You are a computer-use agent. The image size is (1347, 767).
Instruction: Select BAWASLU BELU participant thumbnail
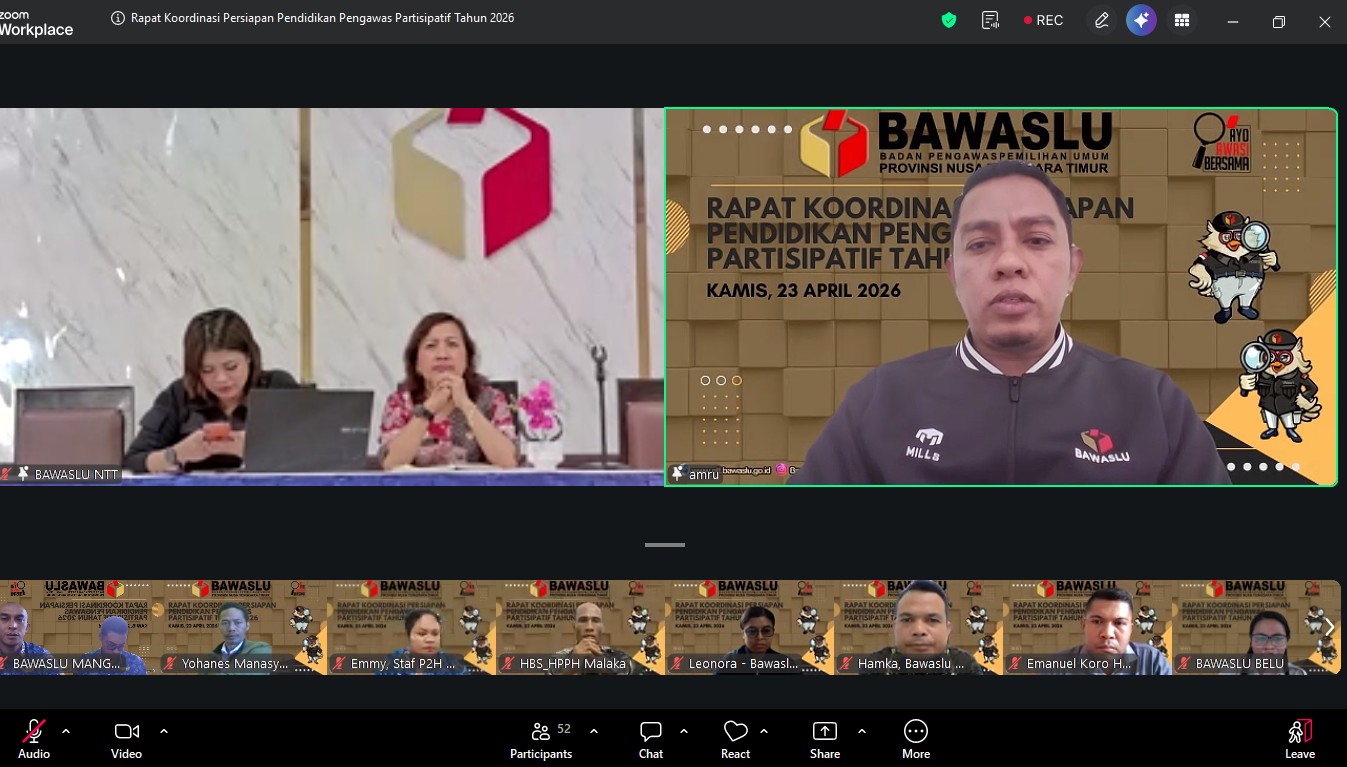[1257, 627]
